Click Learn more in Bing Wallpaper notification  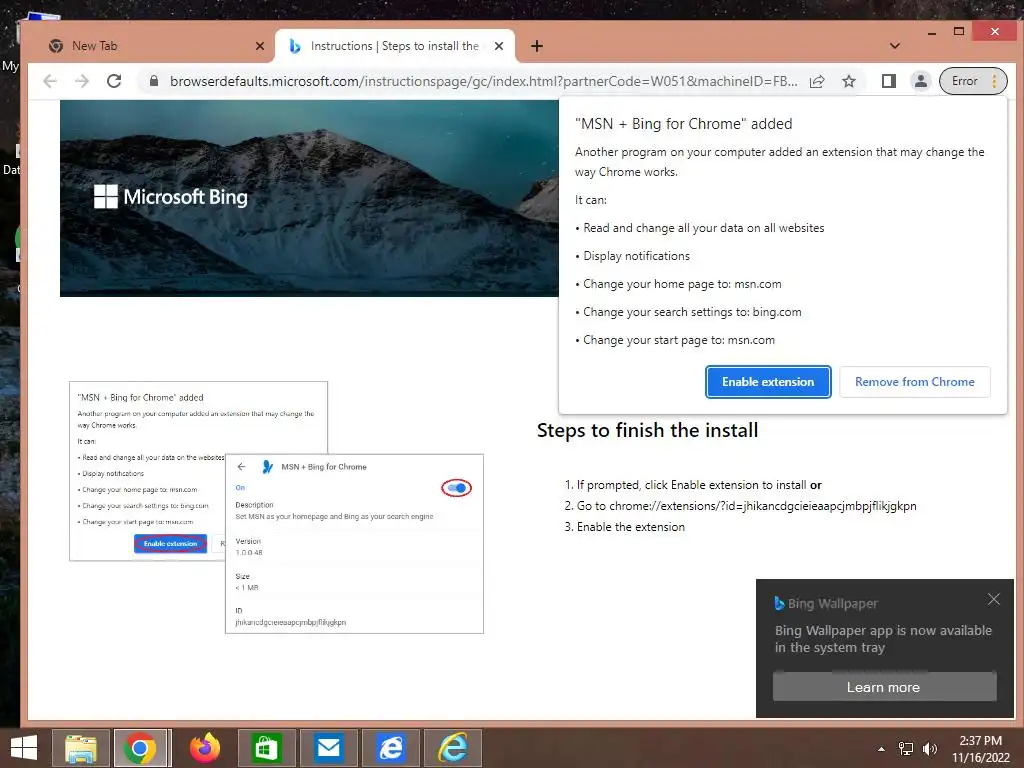click(x=884, y=687)
